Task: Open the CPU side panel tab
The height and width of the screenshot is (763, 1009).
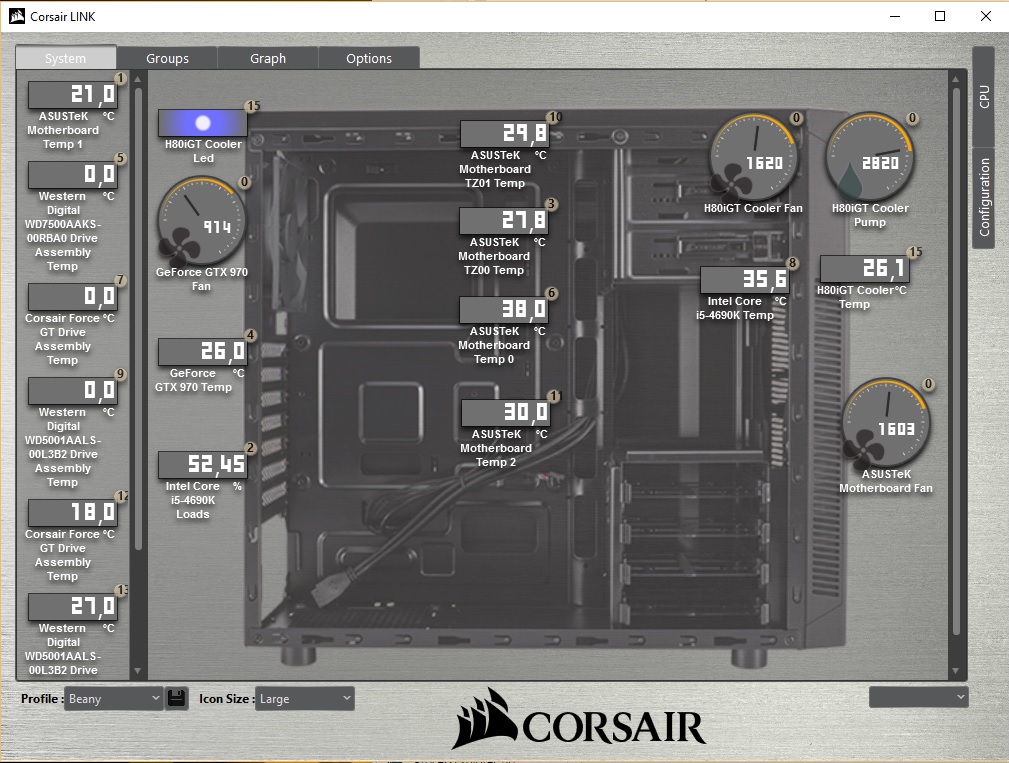Action: tap(984, 96)
